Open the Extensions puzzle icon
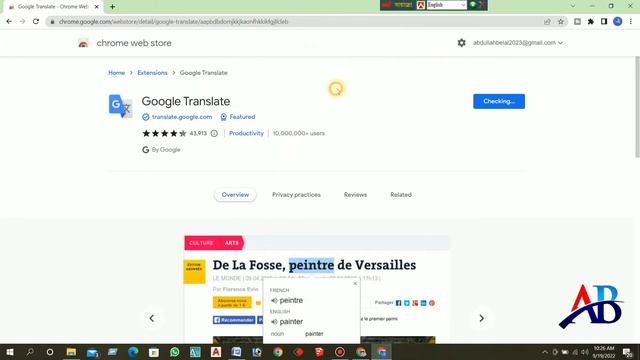This screenshot has height=360, width=640. (591, 22)
